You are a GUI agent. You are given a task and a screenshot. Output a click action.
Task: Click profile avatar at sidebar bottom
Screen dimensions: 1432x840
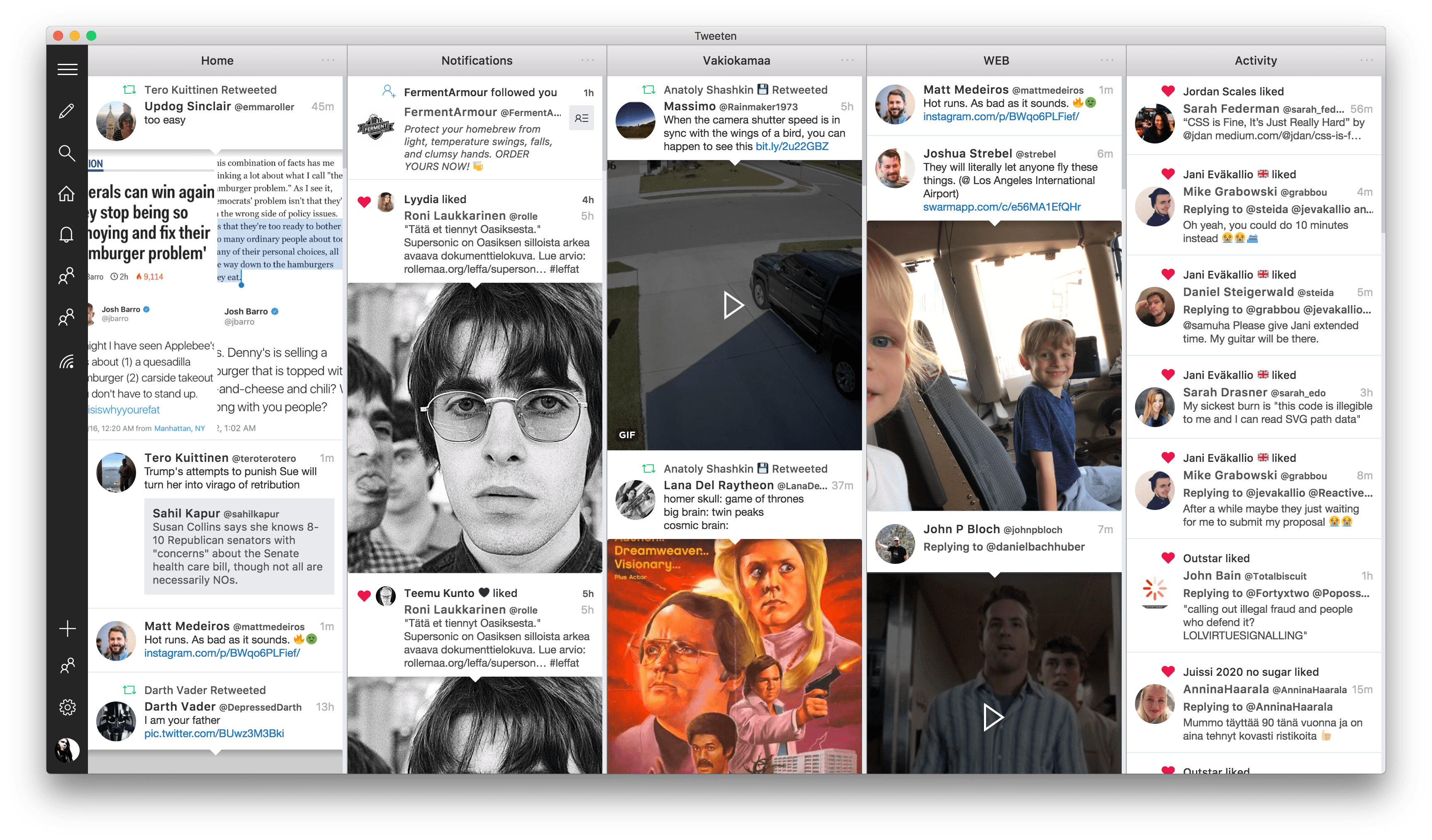pos(67,750)
